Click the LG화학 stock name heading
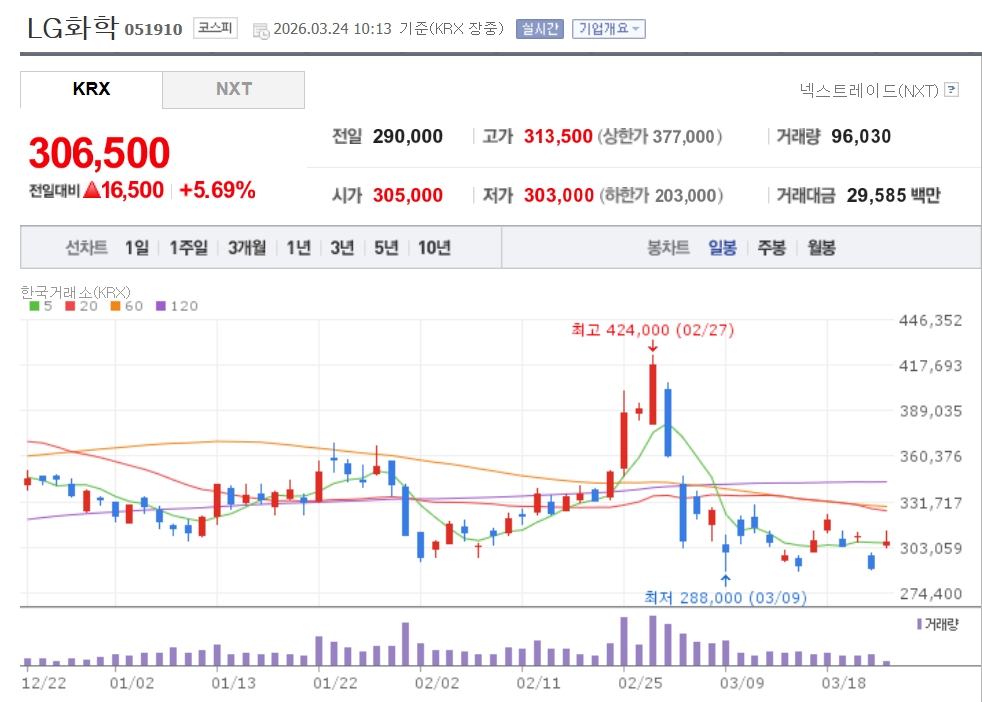982x702 pixels. point(72,27)
